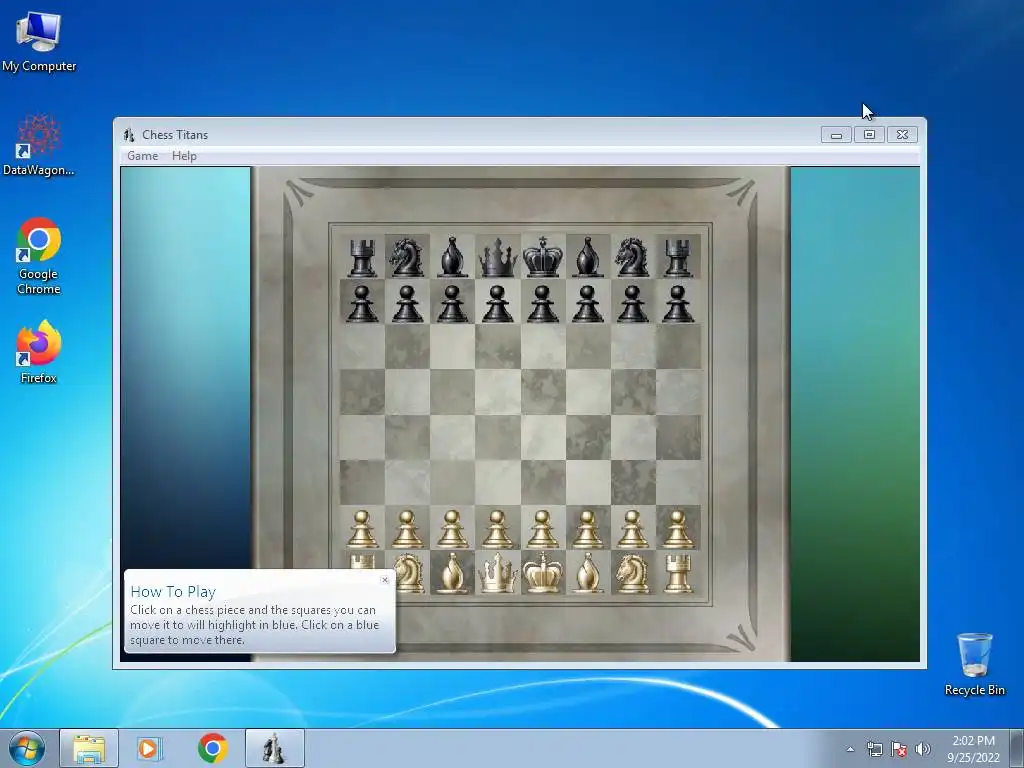Viewport: 1024px width, 768px height.
Task: Select the black pawn in front of black king
Action: coord(543,304)
